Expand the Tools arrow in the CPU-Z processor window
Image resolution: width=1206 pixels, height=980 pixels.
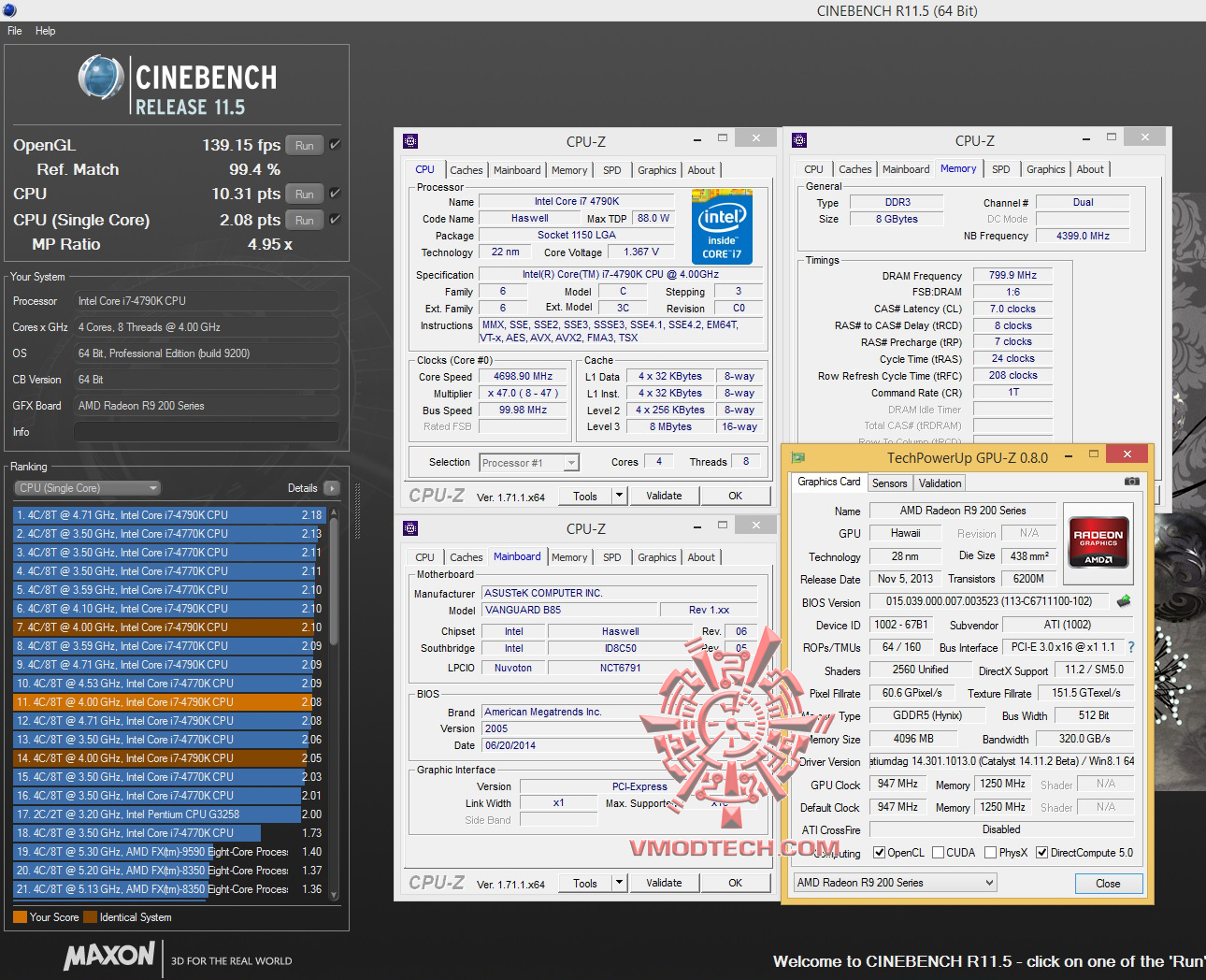[x=619, y=496]
